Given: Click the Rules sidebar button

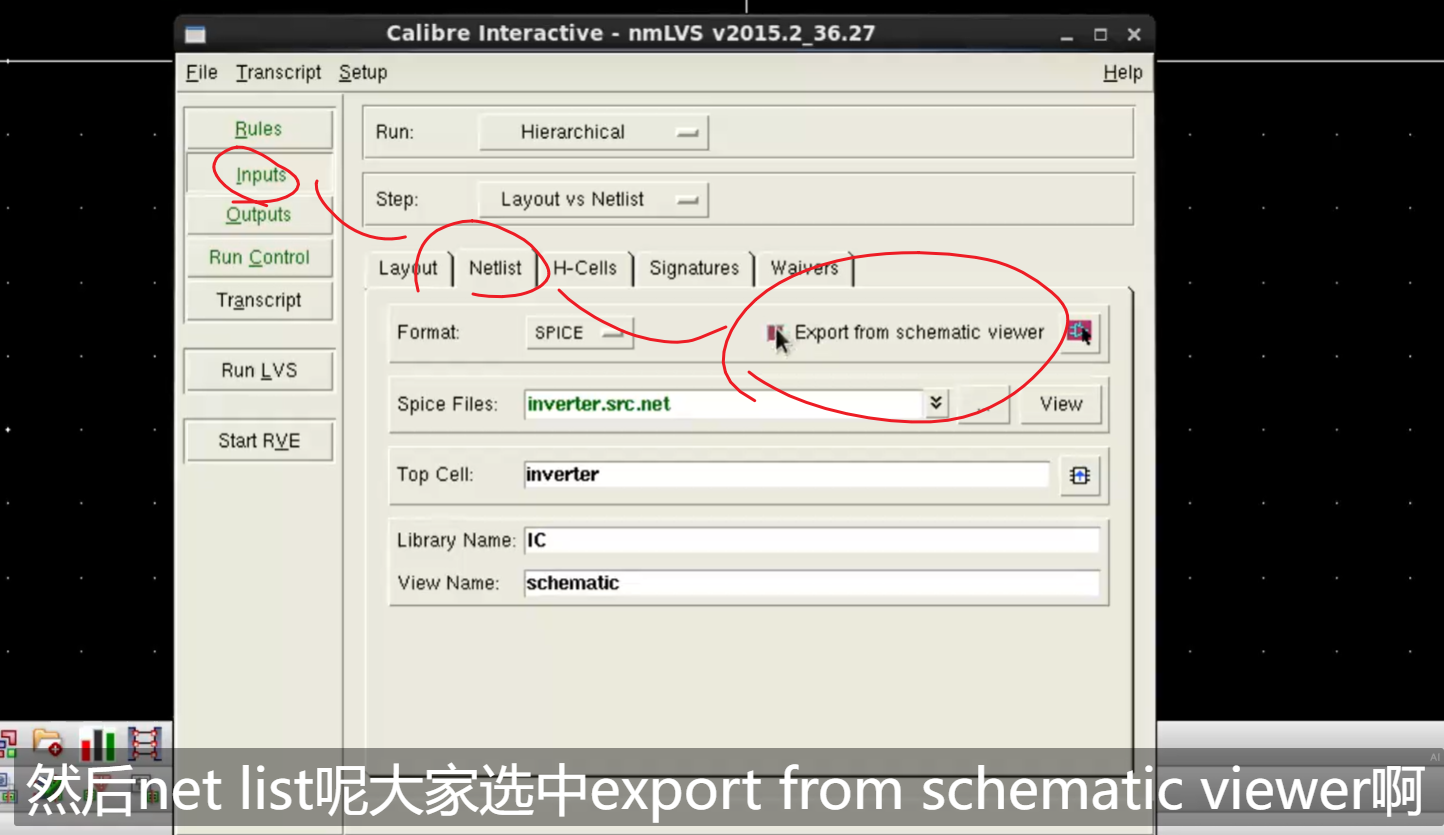Looking at the screenshot, I should 259,129.
